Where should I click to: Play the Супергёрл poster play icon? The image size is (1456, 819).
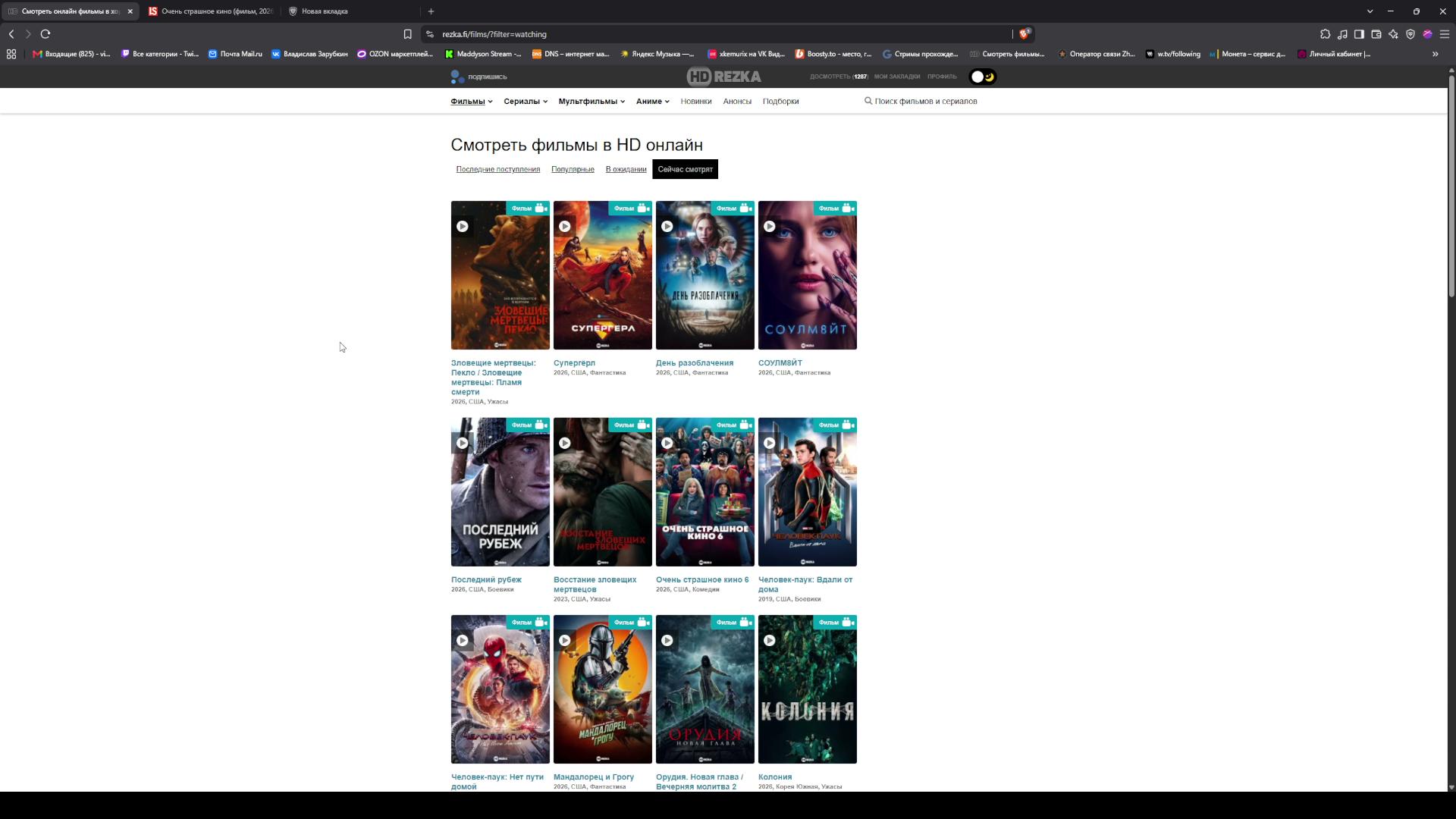click(565, 226)
